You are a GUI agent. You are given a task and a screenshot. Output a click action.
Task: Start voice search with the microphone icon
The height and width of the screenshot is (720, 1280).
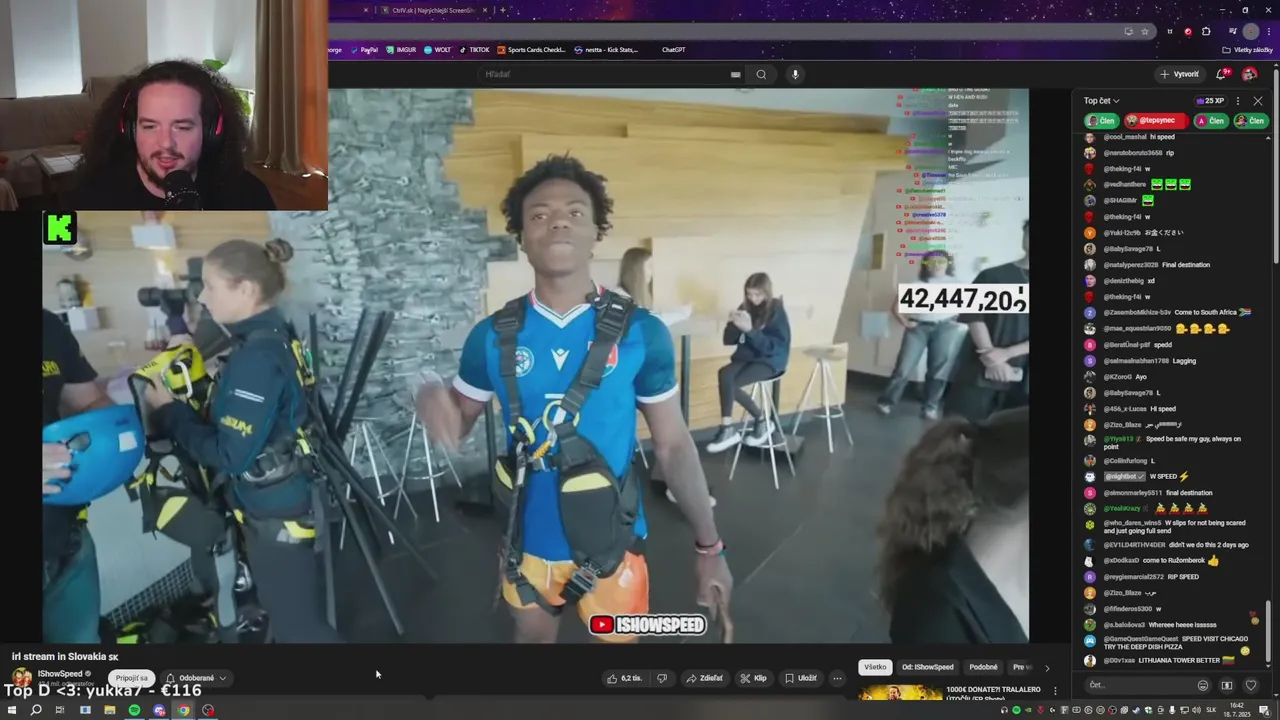click(795, 74)
